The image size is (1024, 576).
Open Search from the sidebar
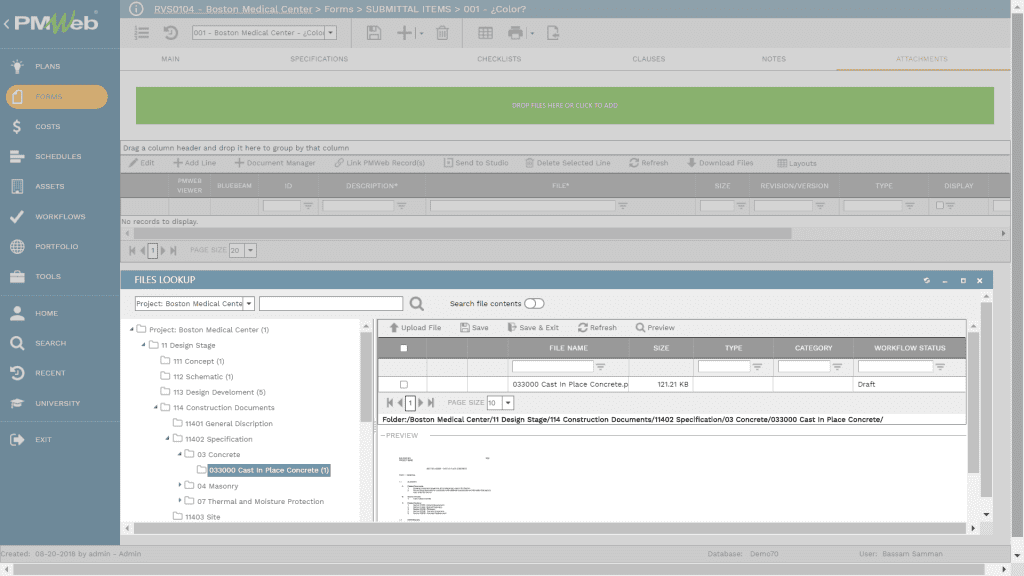pos(50,343)
